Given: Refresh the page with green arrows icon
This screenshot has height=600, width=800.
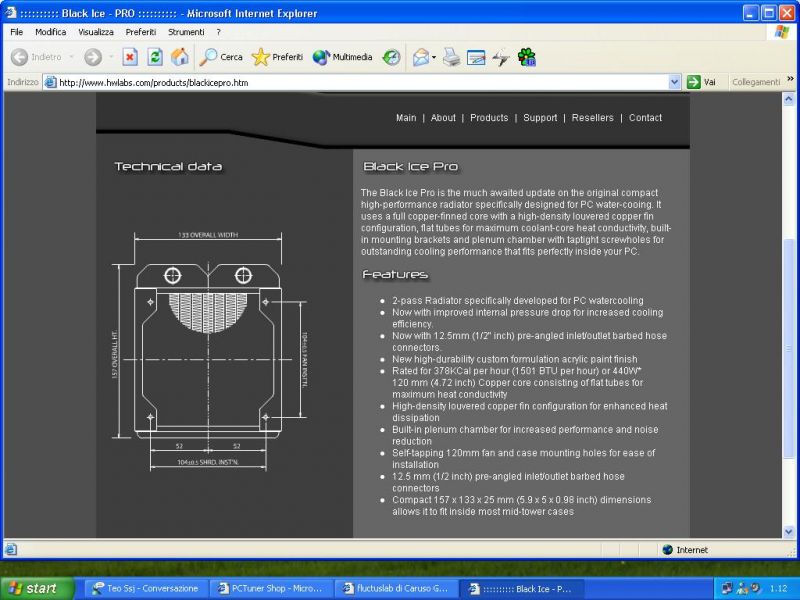Looking at the screenshot, I should point(155,57).
